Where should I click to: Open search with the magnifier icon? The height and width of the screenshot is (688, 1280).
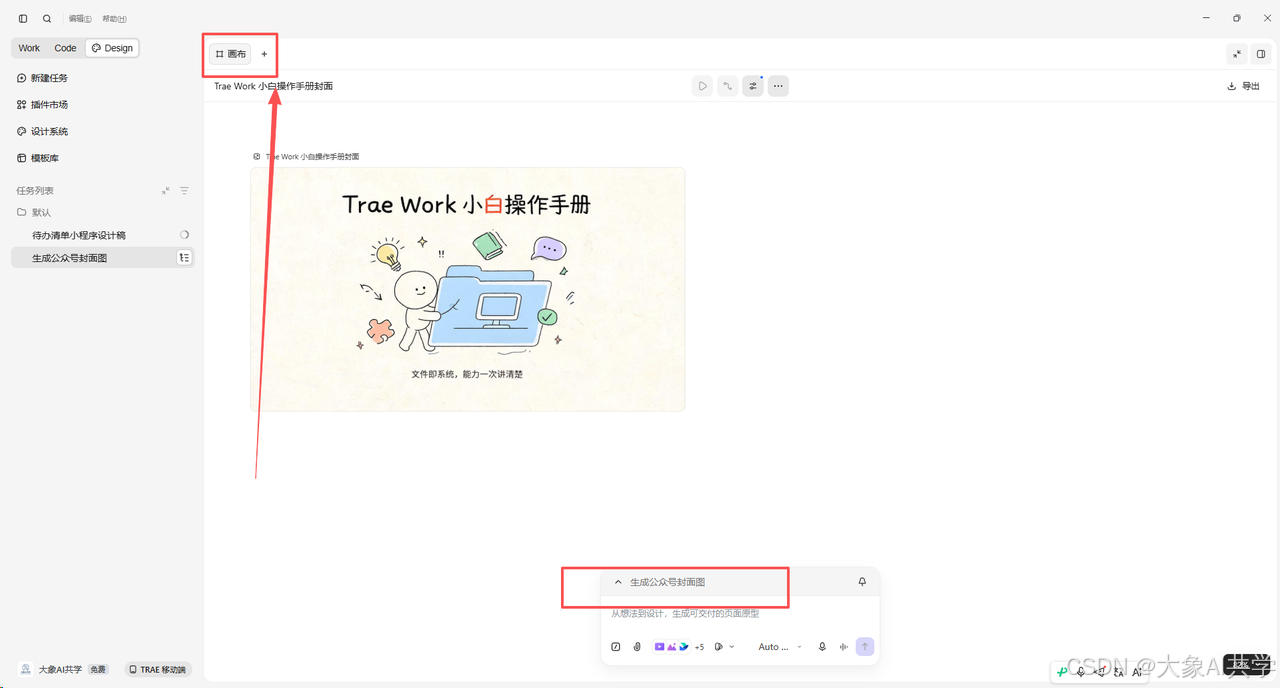(47, 19)
